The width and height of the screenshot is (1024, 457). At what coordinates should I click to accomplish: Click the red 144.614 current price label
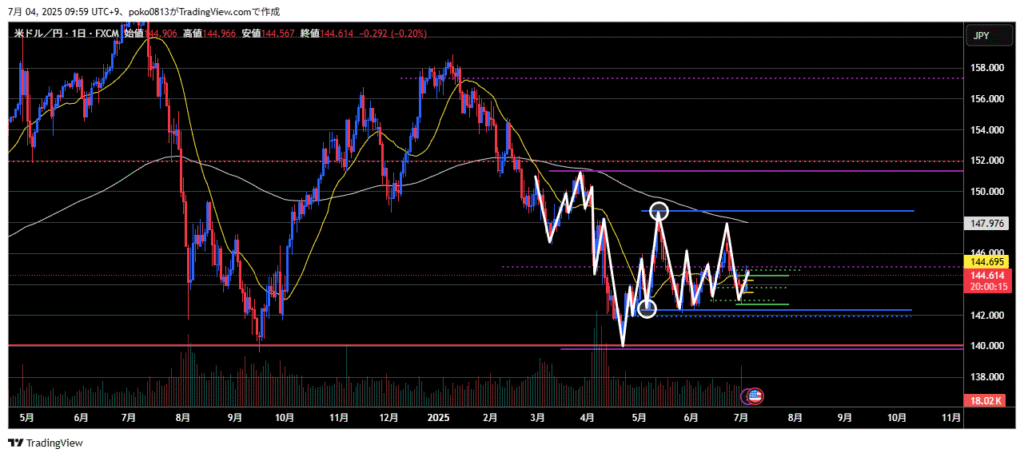coord(980,274)
